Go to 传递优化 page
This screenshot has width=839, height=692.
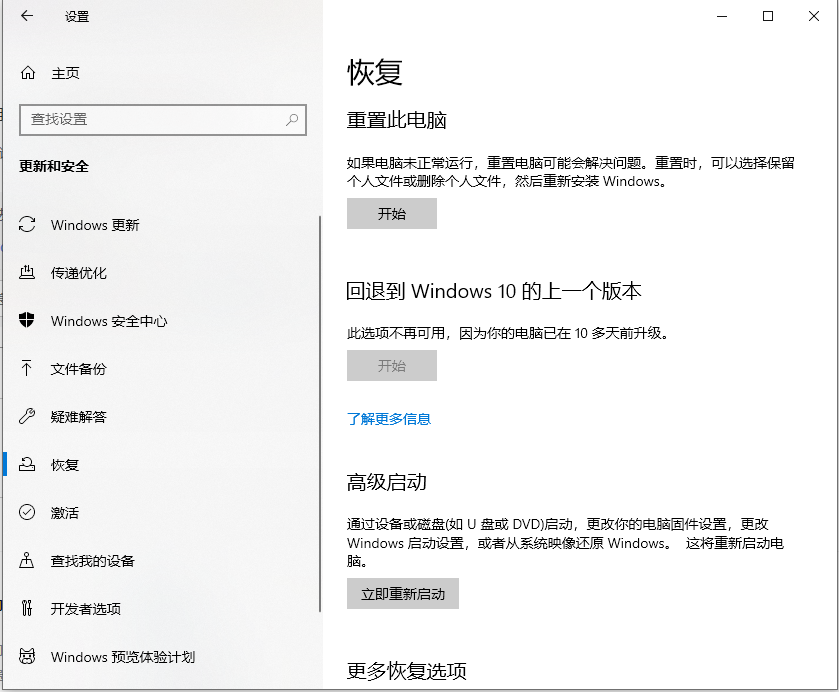point(79,273)
